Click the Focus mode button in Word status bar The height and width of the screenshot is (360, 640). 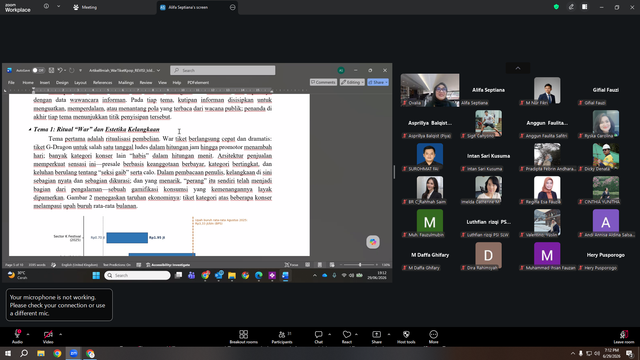point(291,265)
